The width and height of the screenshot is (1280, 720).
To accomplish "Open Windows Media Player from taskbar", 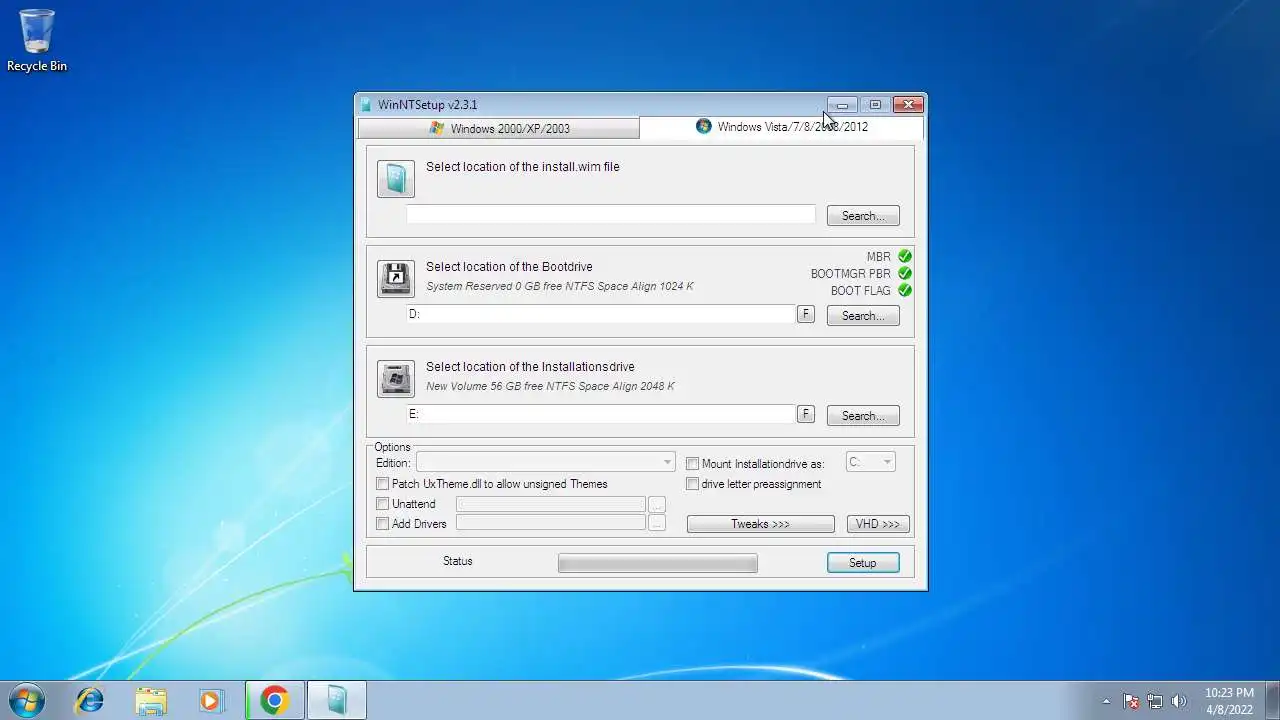I will click(x=211, y=700).
